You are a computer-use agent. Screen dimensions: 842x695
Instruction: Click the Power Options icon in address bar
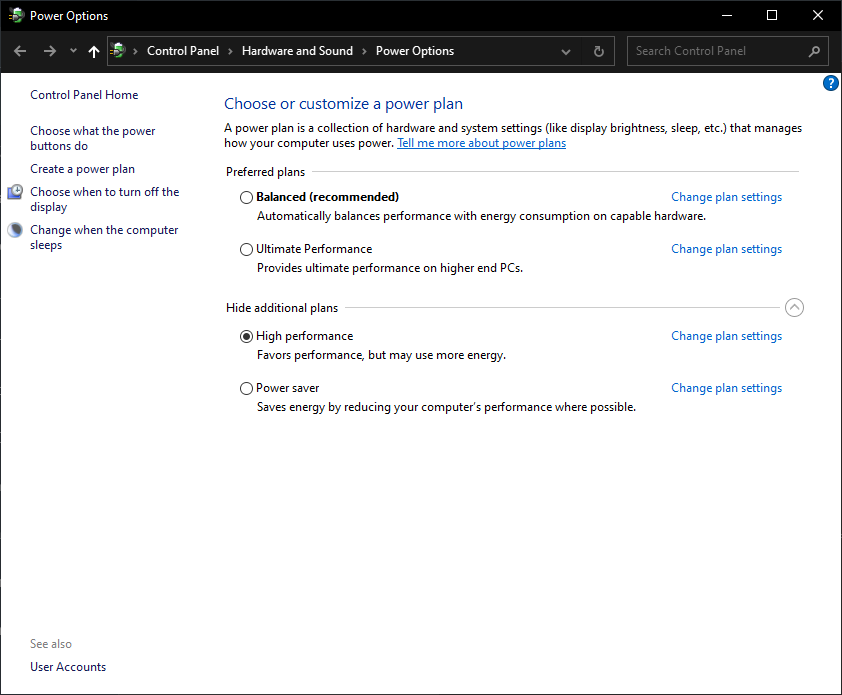(x=119, y=51)
